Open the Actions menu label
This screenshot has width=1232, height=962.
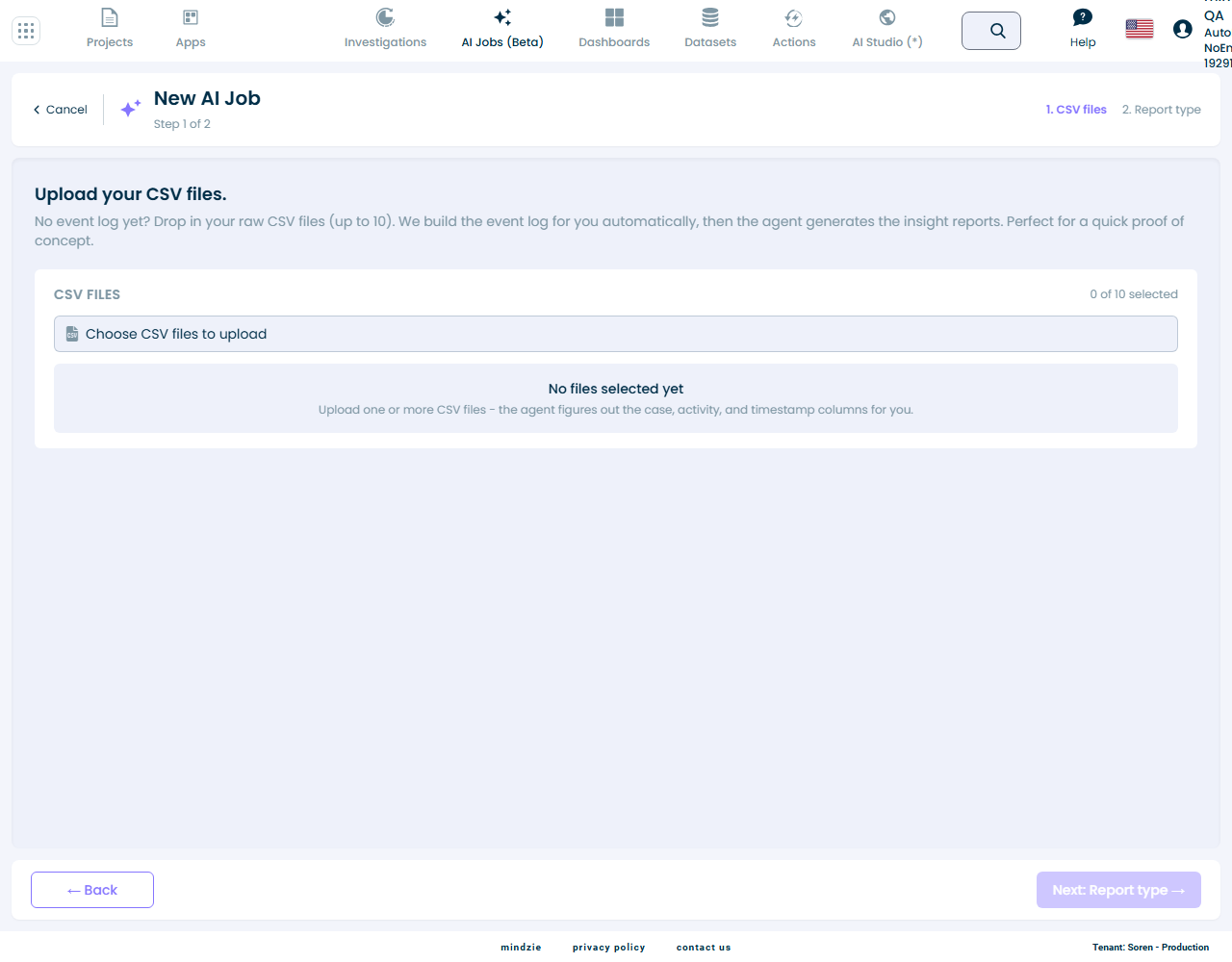pos(794,42)
